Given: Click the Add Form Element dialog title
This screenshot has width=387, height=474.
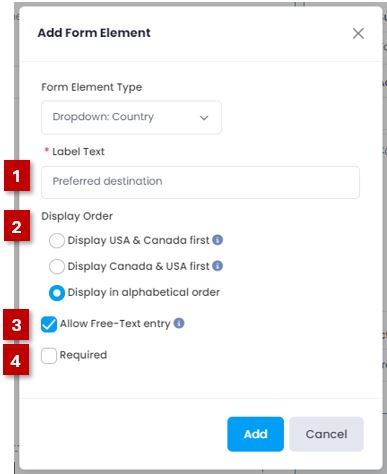Looking at the screenshot, I should point(94,33).
